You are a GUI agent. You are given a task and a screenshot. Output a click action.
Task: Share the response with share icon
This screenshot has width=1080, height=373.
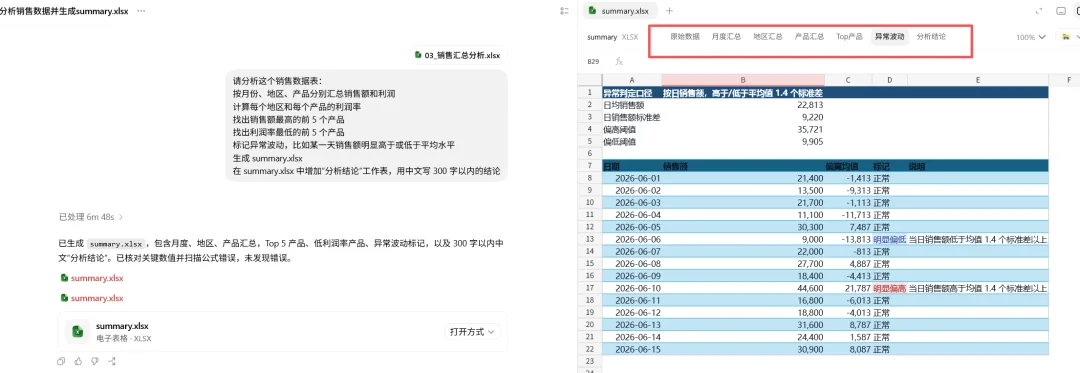pyautogui.click(x=112, y=361)
